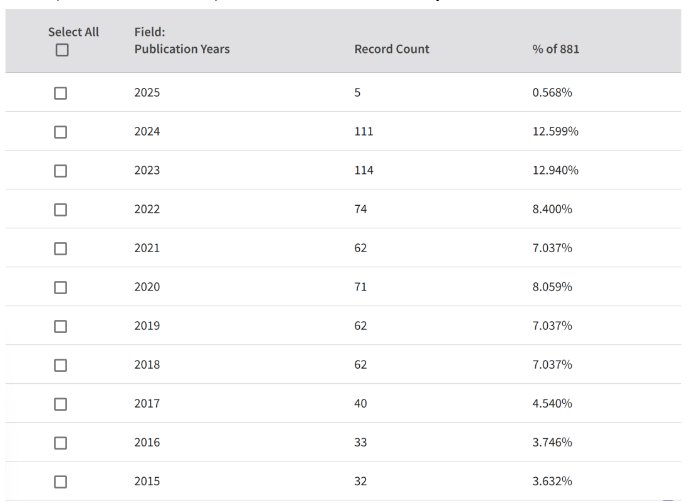
Task: Click record count 111 for 2024
Action: click(363, 132)
